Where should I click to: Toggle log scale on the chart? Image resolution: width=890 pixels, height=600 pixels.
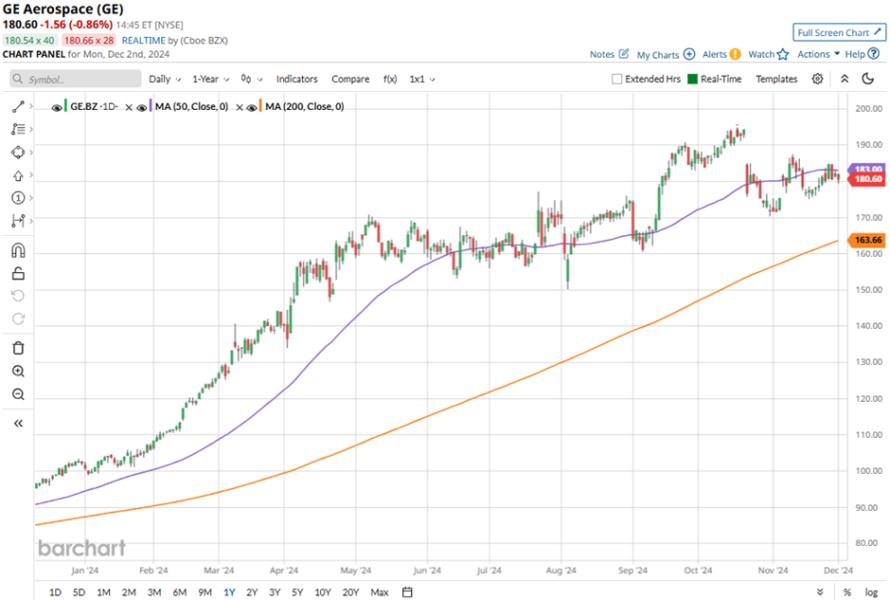pos(871,592)
